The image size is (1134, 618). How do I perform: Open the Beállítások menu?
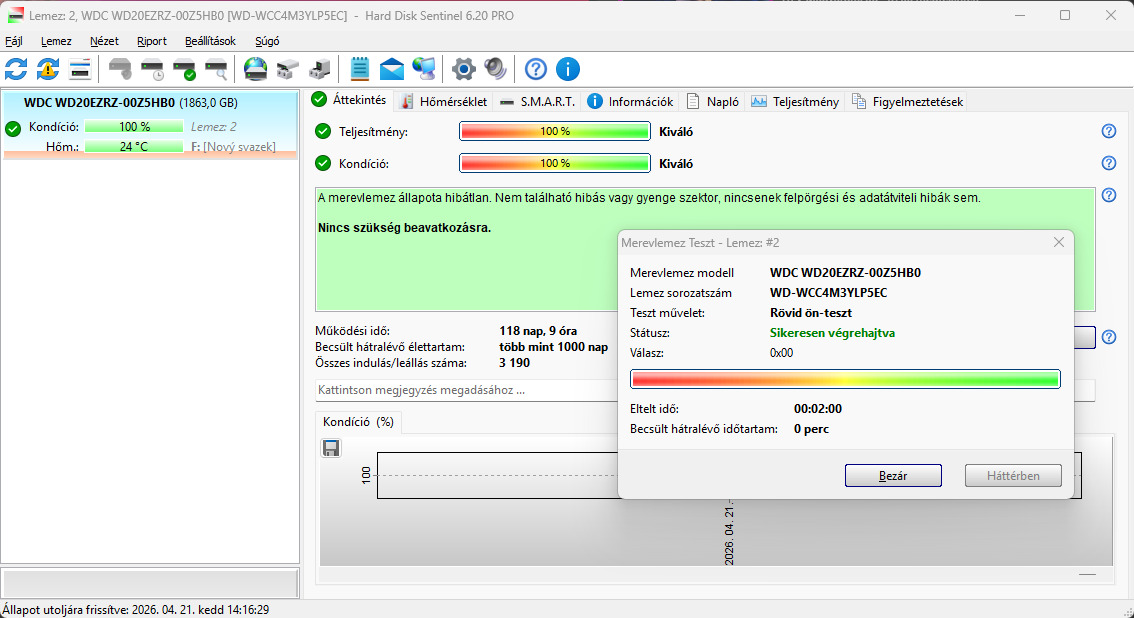click(210, 41)
